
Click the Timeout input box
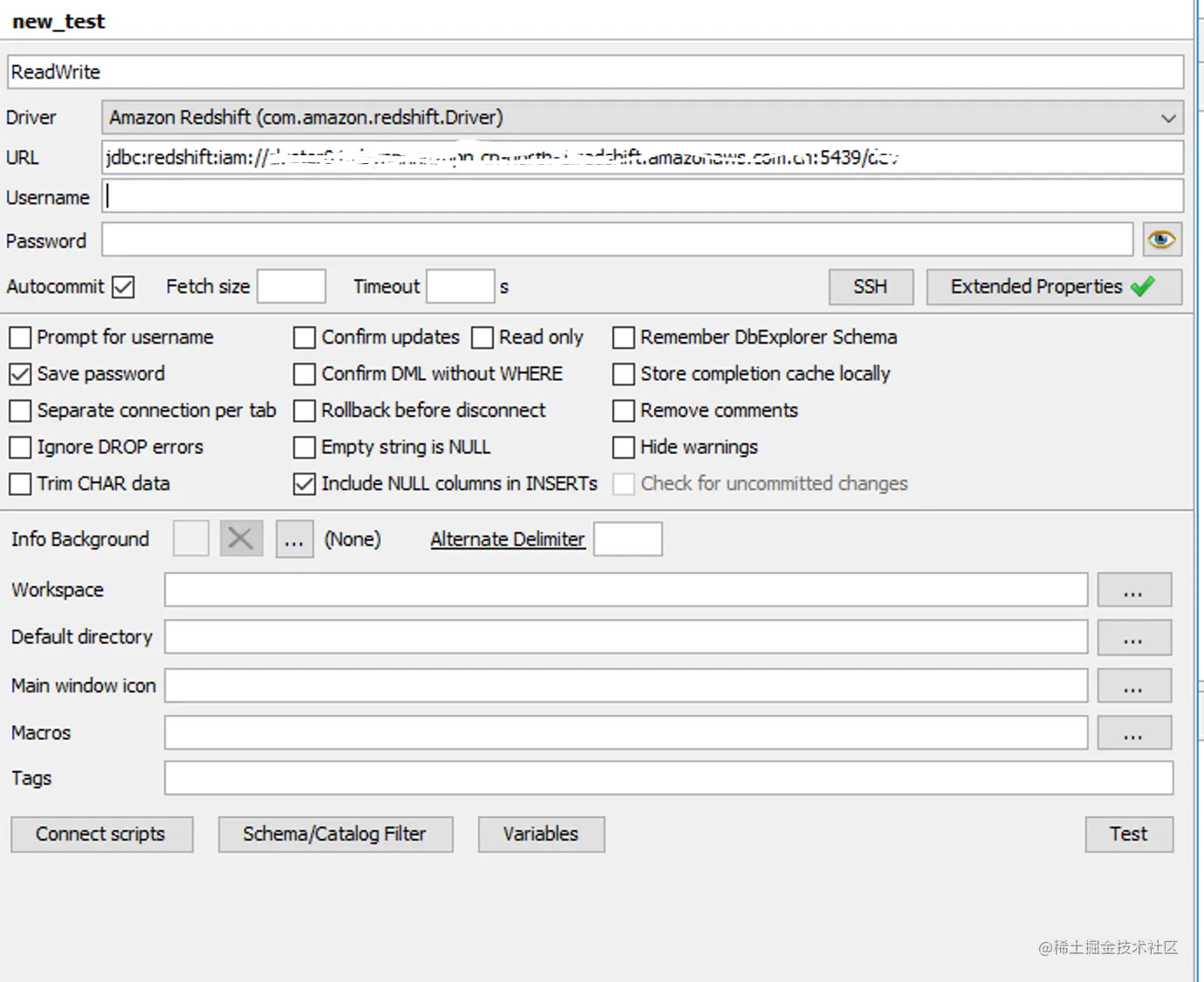click(x=461, y=287)
